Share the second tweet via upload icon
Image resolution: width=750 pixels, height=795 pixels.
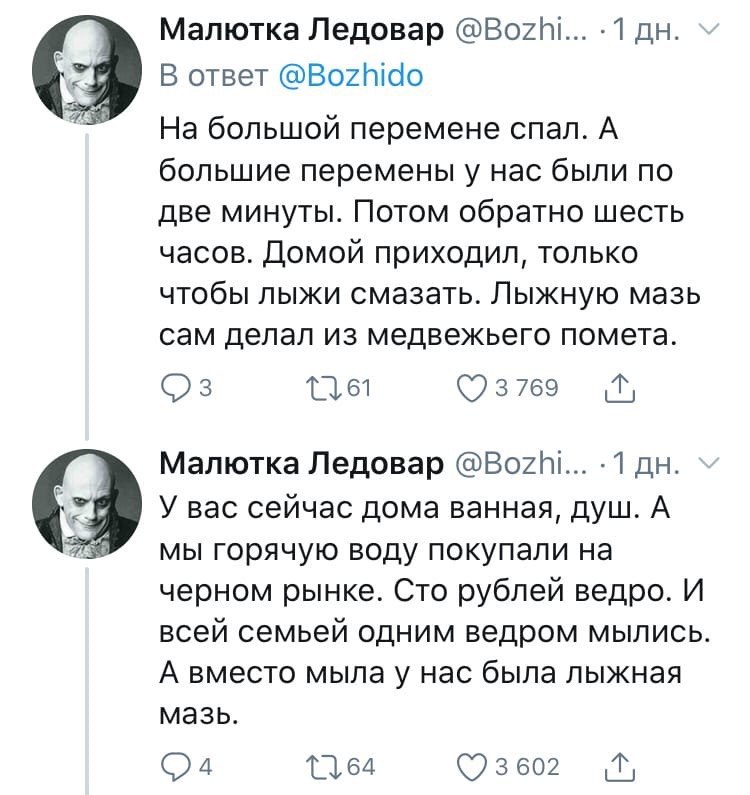coord(620,766)
